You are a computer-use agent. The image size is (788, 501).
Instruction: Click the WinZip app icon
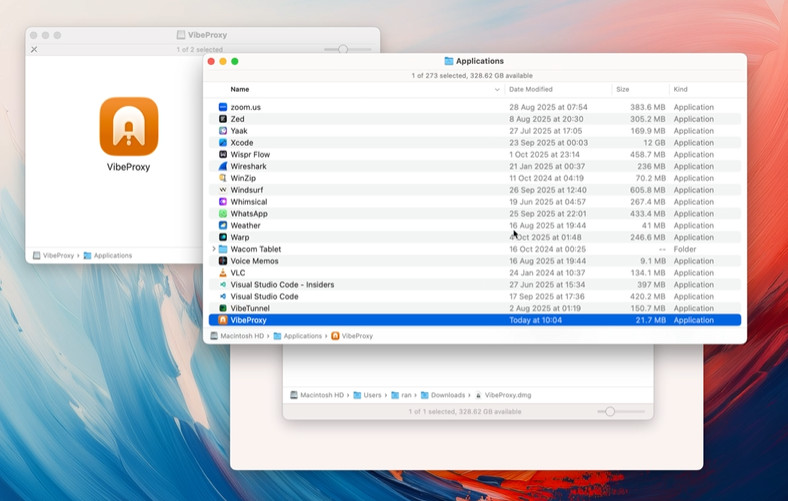223,178
